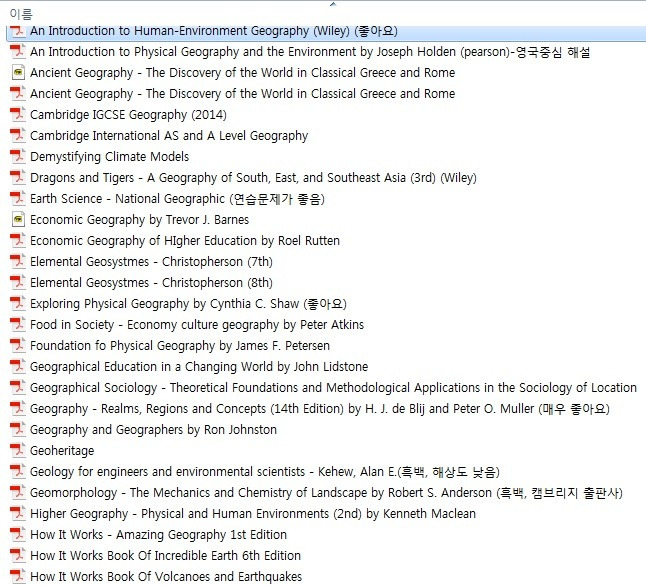
Task: Click PDF icon of Earth Science - National Geographic
Action: pos(18,199)
